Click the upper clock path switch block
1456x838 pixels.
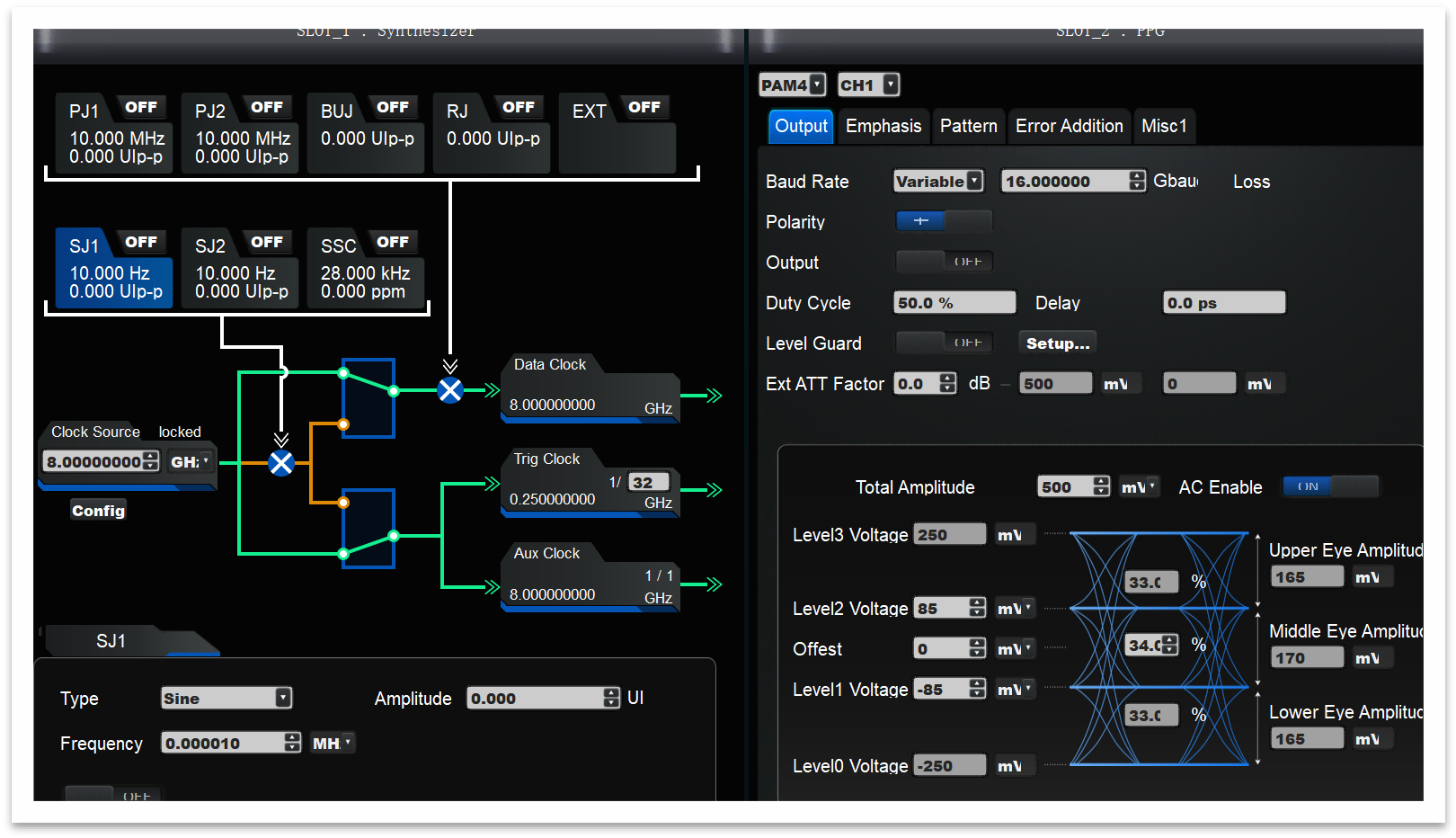pos(368,397)
